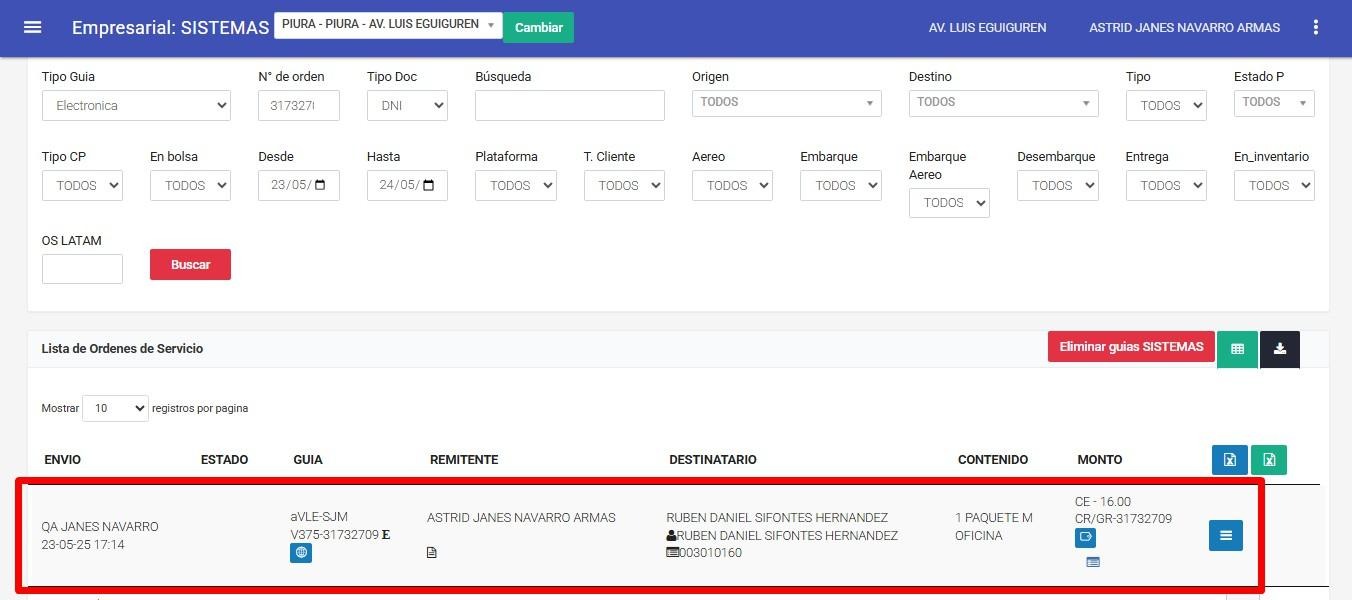Open the three-dot options menu
1352x600 pixels.
click(x=1315, y=28)
